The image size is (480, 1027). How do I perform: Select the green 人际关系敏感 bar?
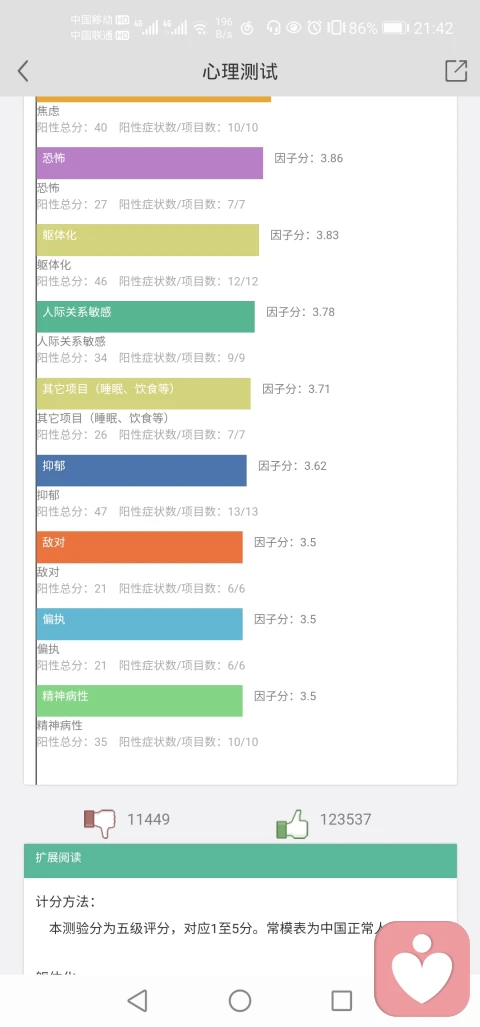click(145, 316)
